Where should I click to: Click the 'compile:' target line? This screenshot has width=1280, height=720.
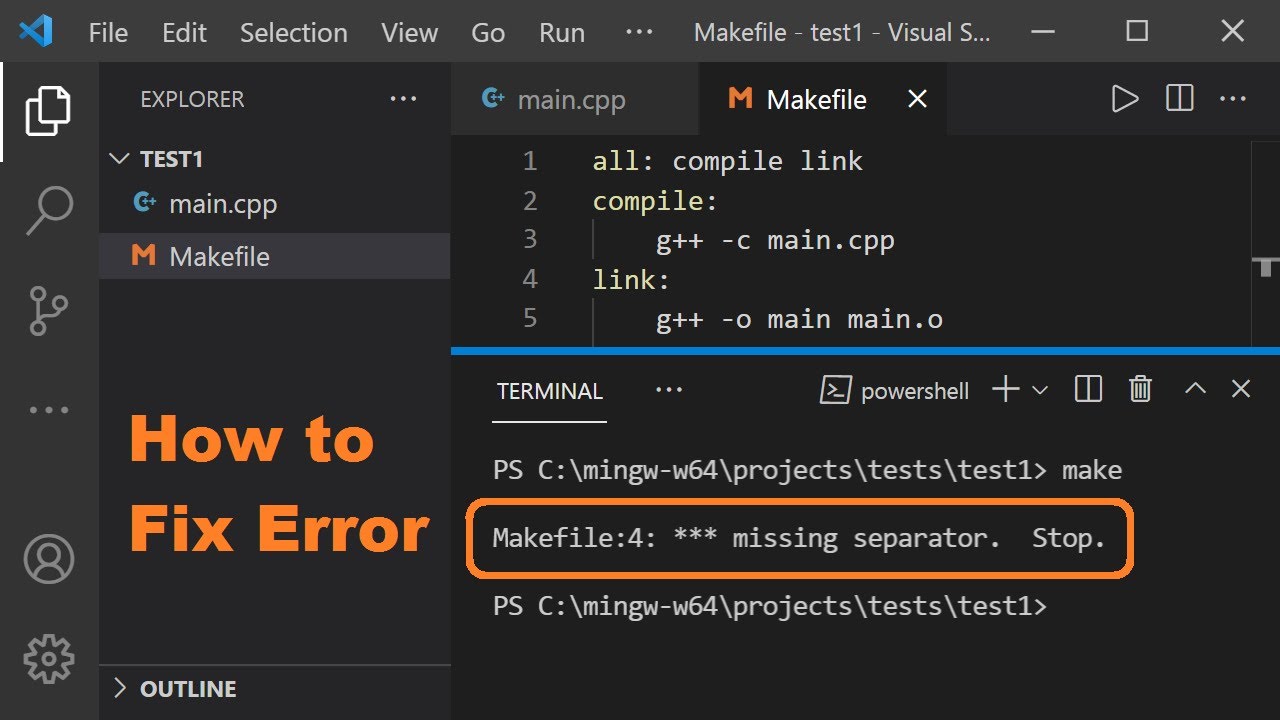655,201
